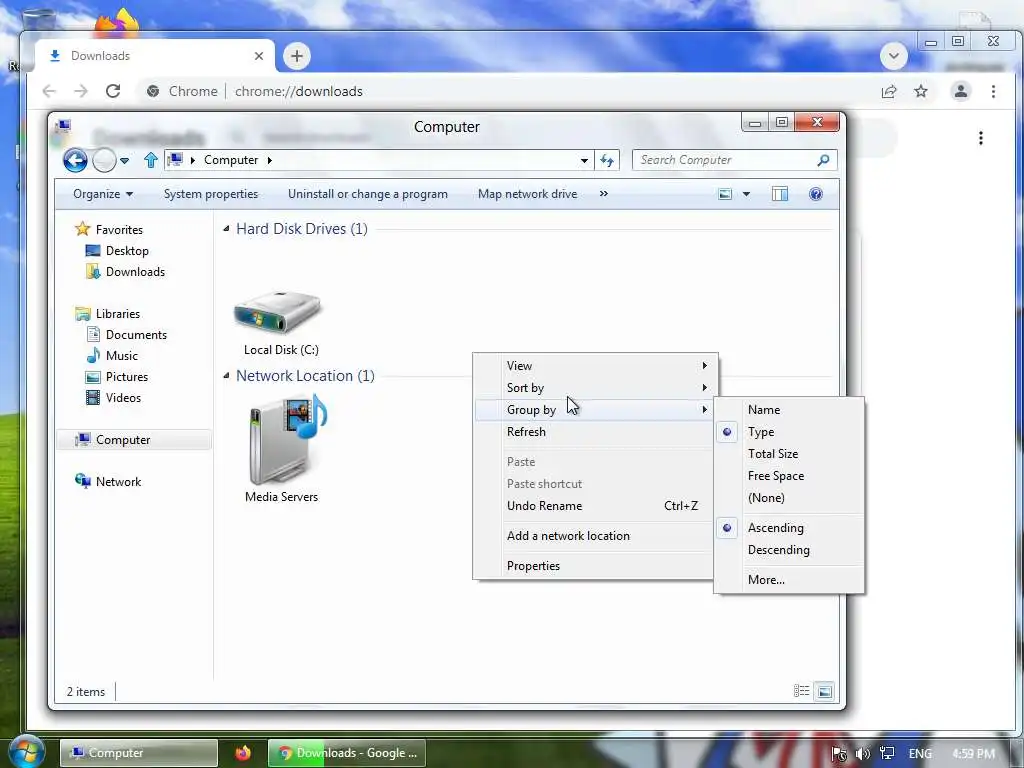Screen dimensions: 1024x768
Task: Click the volume icon in system tray
Action: click(x=862, y=754)
